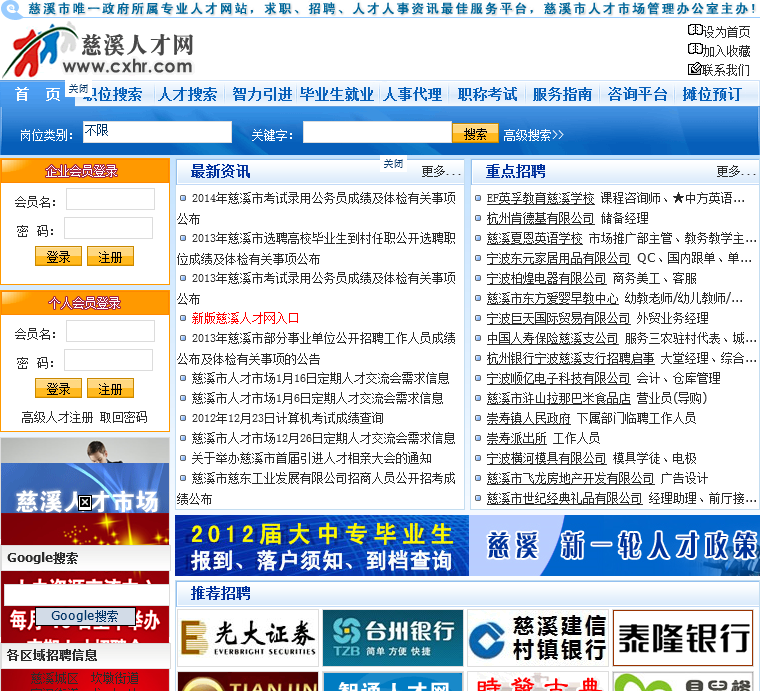Click the 慈溪新一轮人才政策 banner
Viewport: 760px width, 691px height.
tap(614, 546)
